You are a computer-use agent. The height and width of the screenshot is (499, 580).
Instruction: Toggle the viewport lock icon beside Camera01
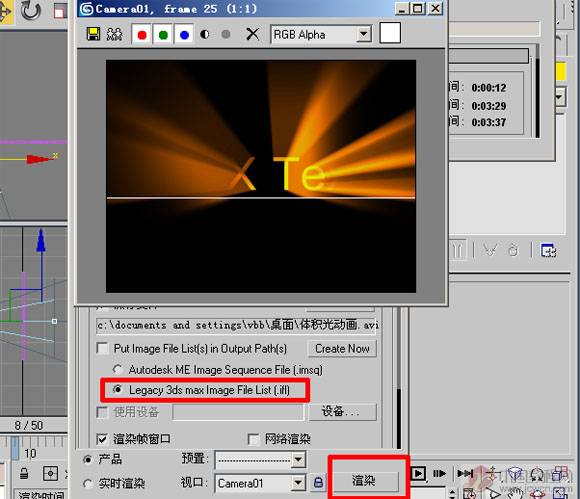tap(318, 482)
